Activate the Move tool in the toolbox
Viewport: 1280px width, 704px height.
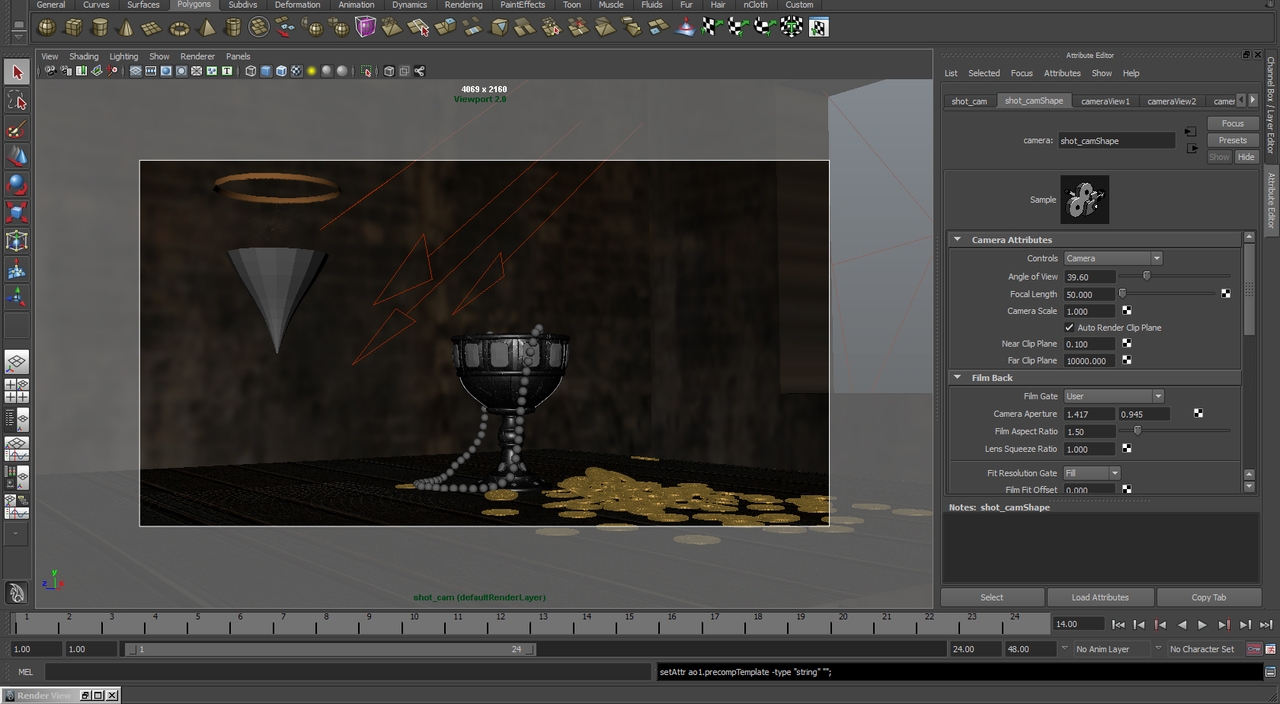17,157
